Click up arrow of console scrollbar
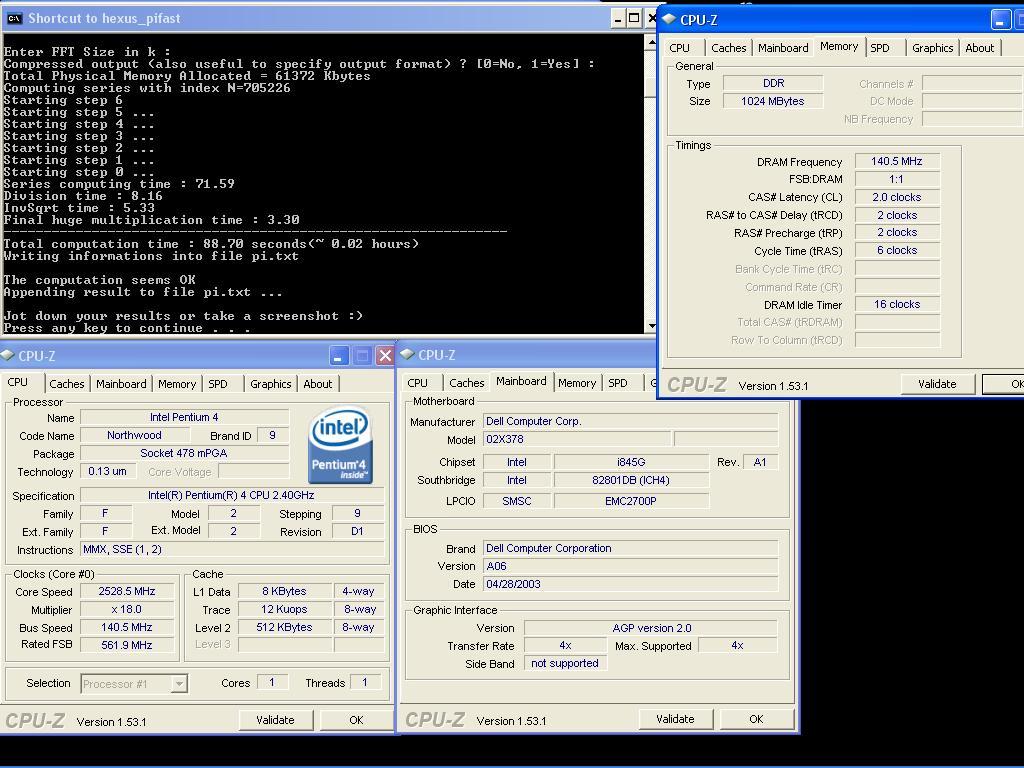This screenshot has width=1024, height=768. click(x=651, y=42)
